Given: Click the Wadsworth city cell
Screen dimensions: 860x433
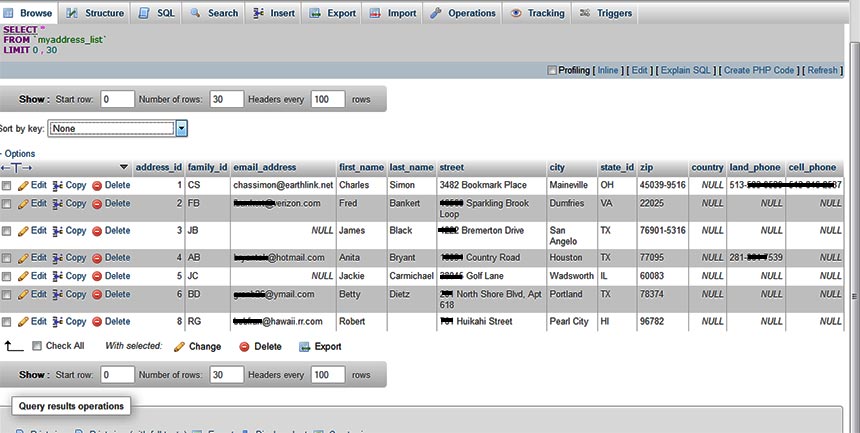Looking at the screenshot, I should point(572,276).
